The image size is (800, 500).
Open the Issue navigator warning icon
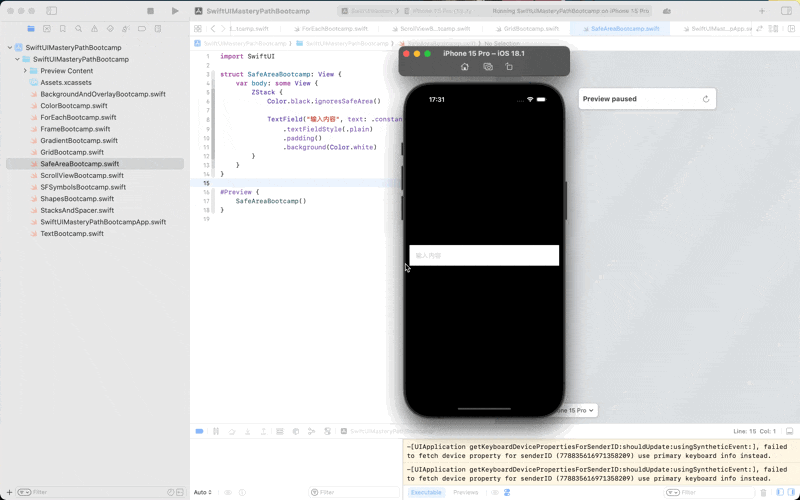[x=94, y=29]
